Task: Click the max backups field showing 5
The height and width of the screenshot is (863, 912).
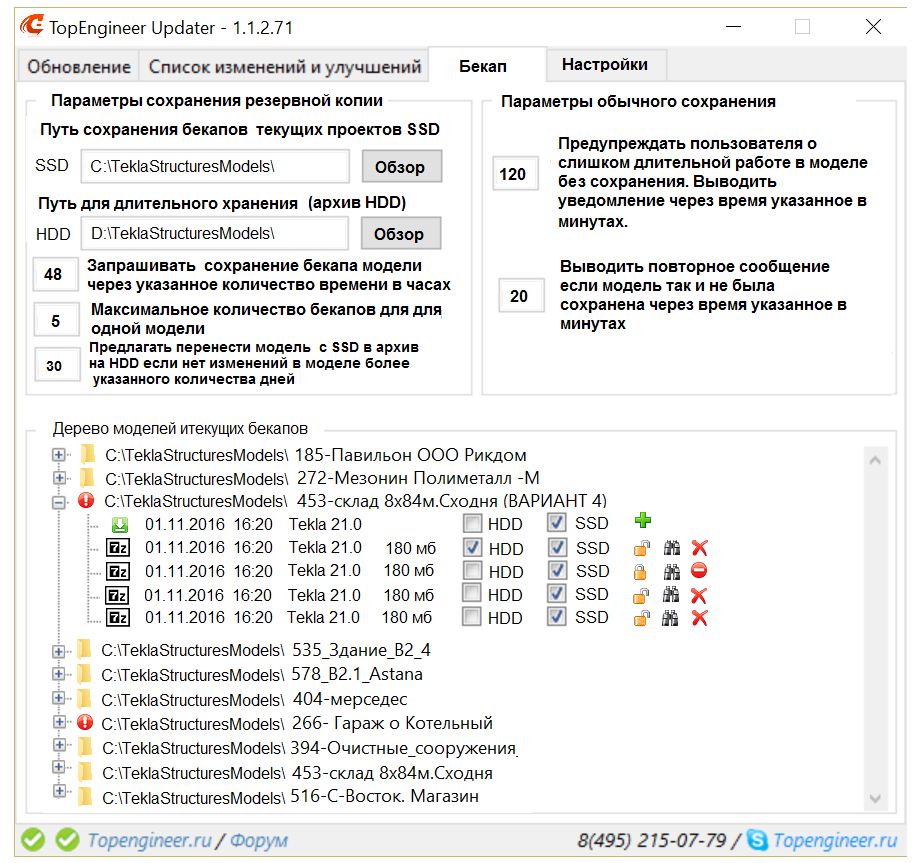Action: pyautogui.click(x=56, y=320)
